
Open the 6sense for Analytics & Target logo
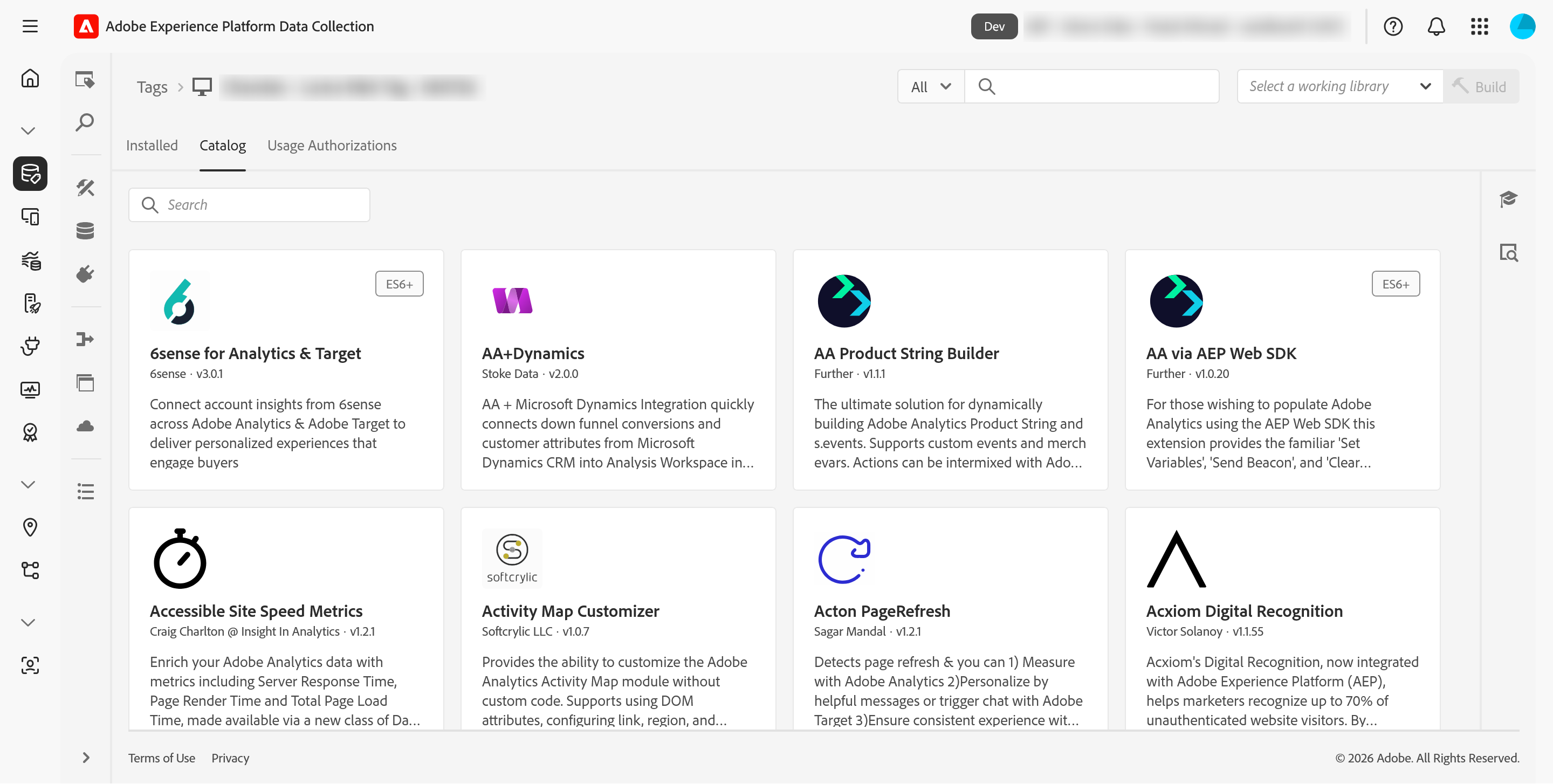click(180, 301)
